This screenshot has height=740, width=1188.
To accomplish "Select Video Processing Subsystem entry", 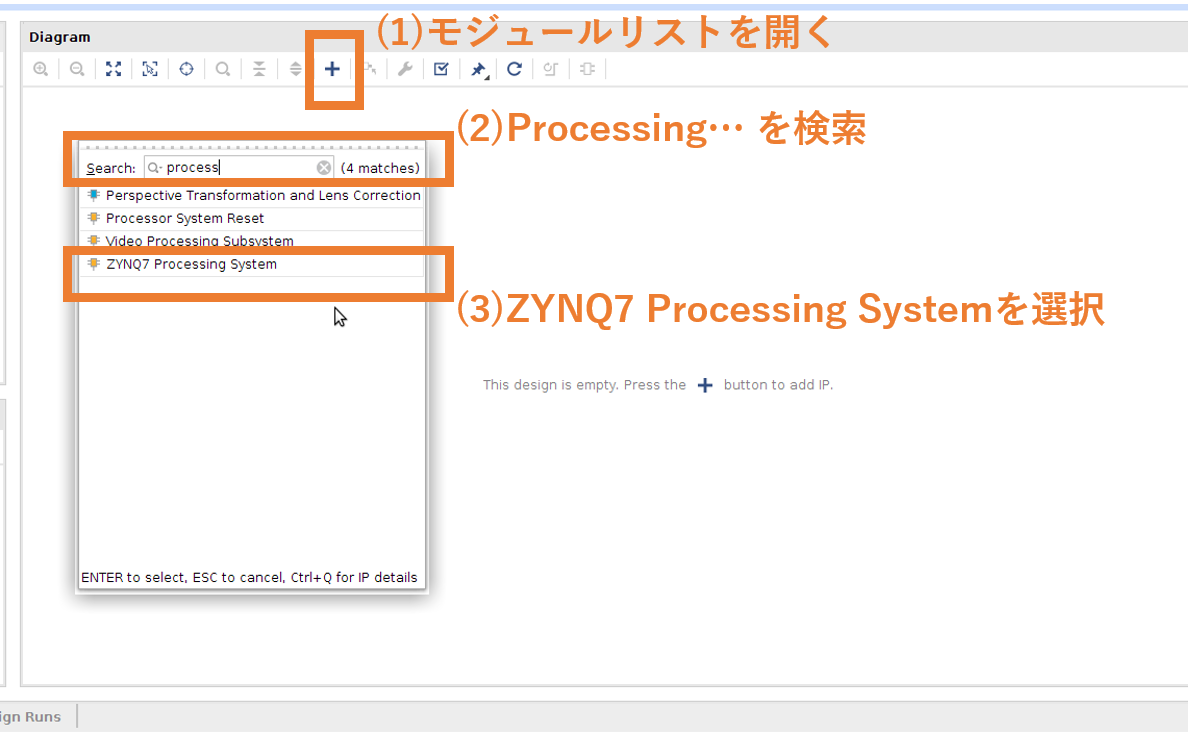I will pyautogui.click(x=199, y=241).
